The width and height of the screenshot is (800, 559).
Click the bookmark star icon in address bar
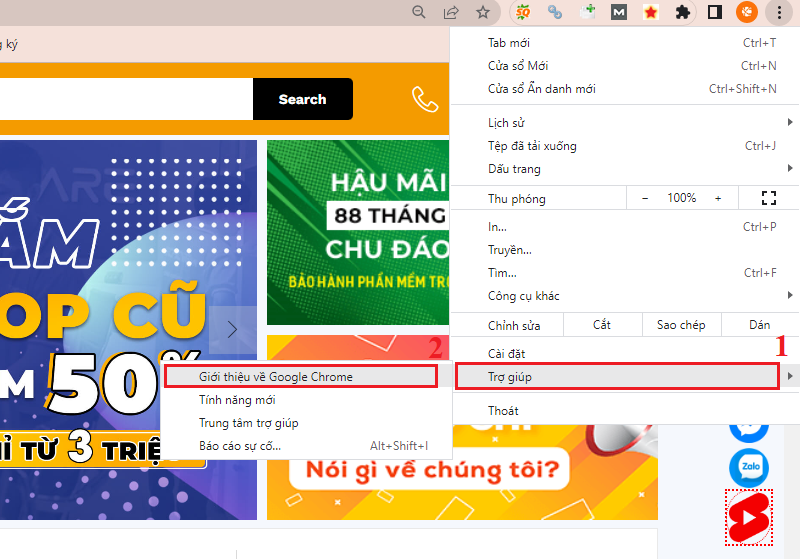pyautogui.click(x=483, y=12)
